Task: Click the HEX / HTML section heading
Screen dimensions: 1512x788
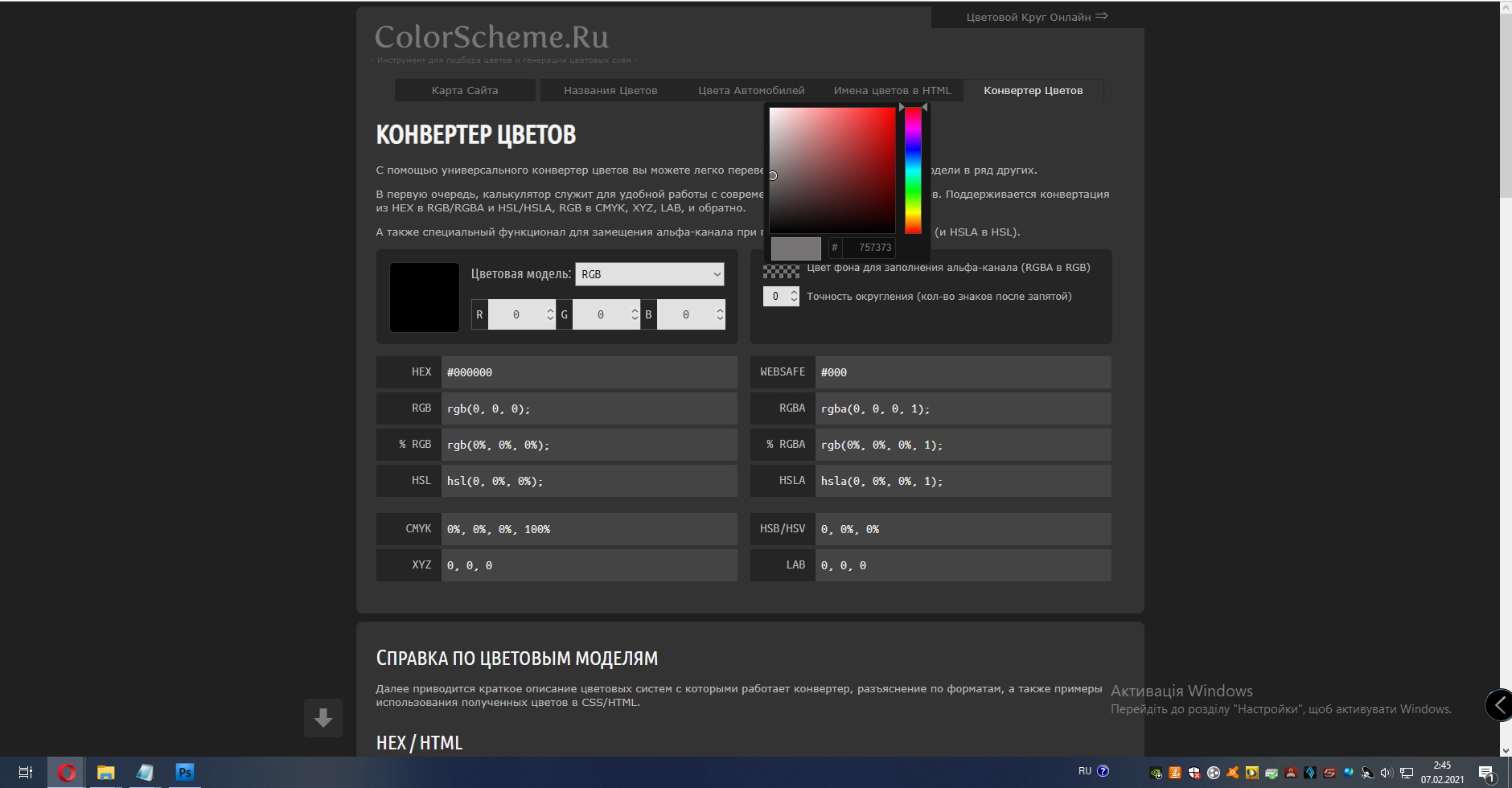Action: coord(419,743)
